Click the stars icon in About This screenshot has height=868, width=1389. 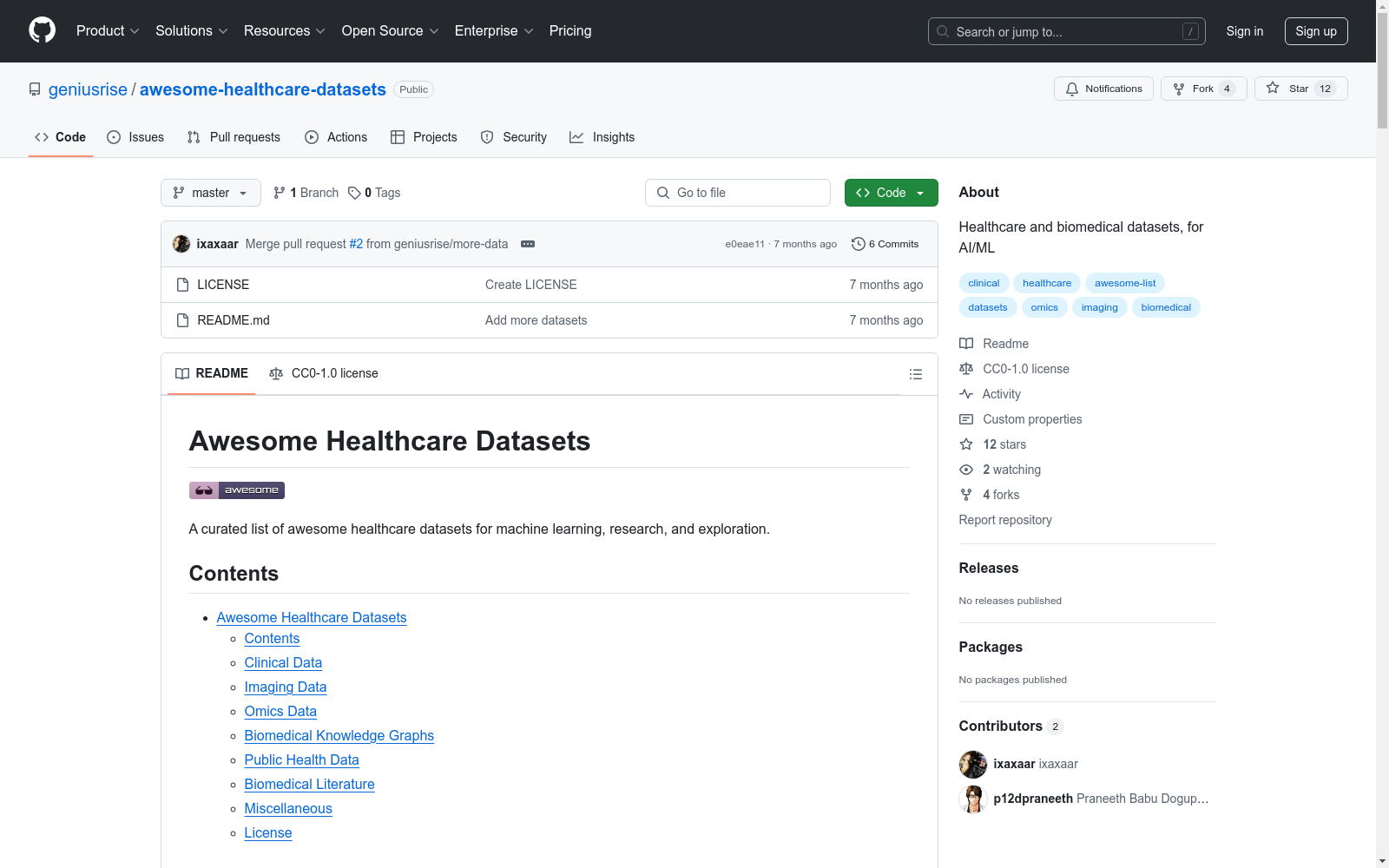[966, 444]
